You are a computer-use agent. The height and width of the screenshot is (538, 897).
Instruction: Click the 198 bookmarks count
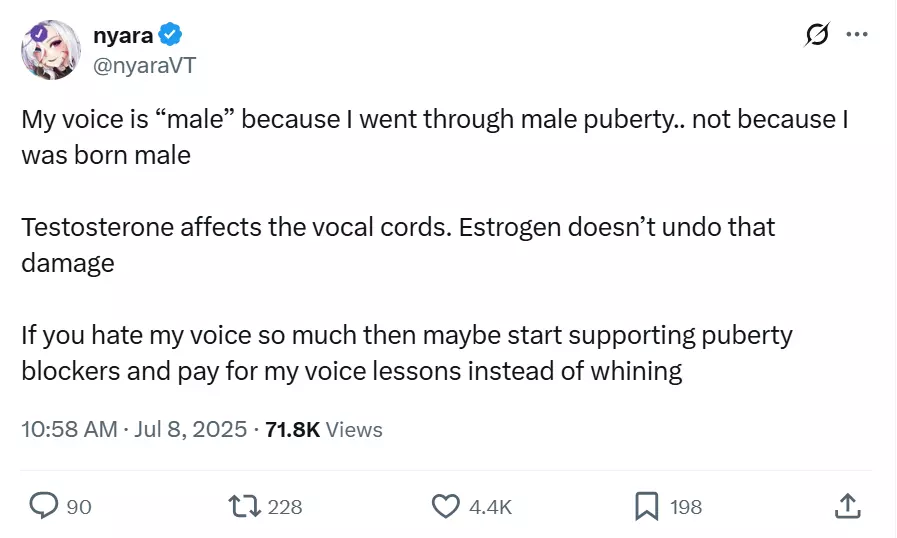click(686, 507)
